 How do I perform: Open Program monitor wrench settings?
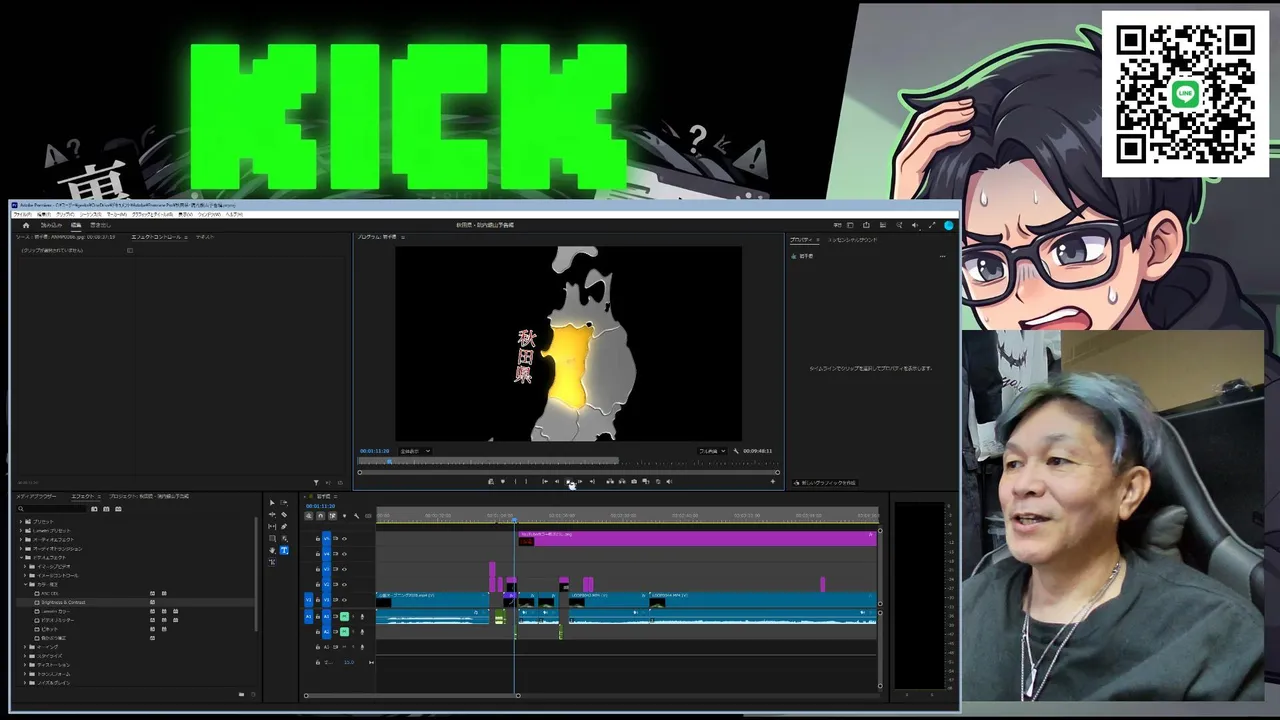[x=736, y=451]
